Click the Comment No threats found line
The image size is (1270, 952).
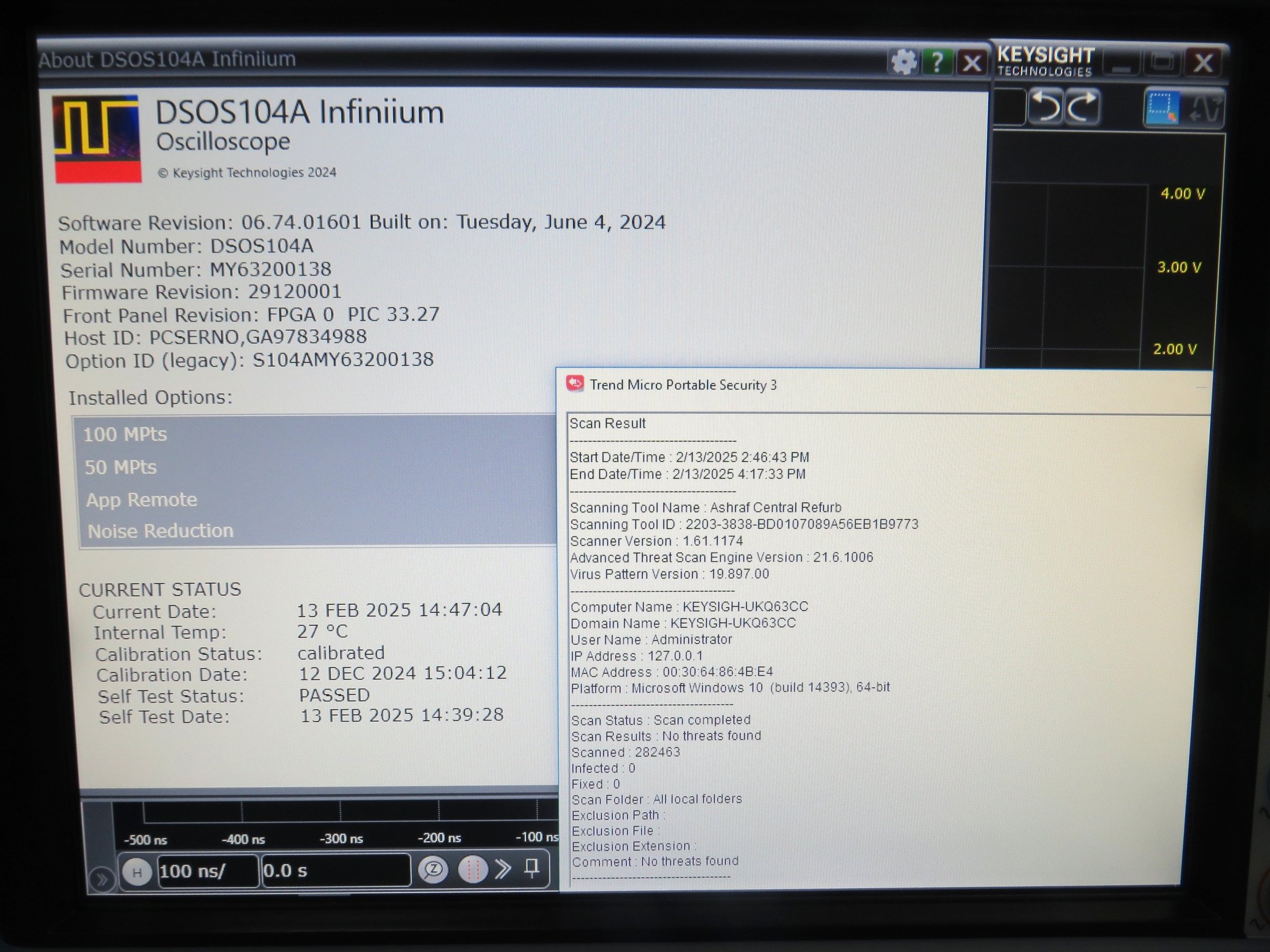point(655,862)
